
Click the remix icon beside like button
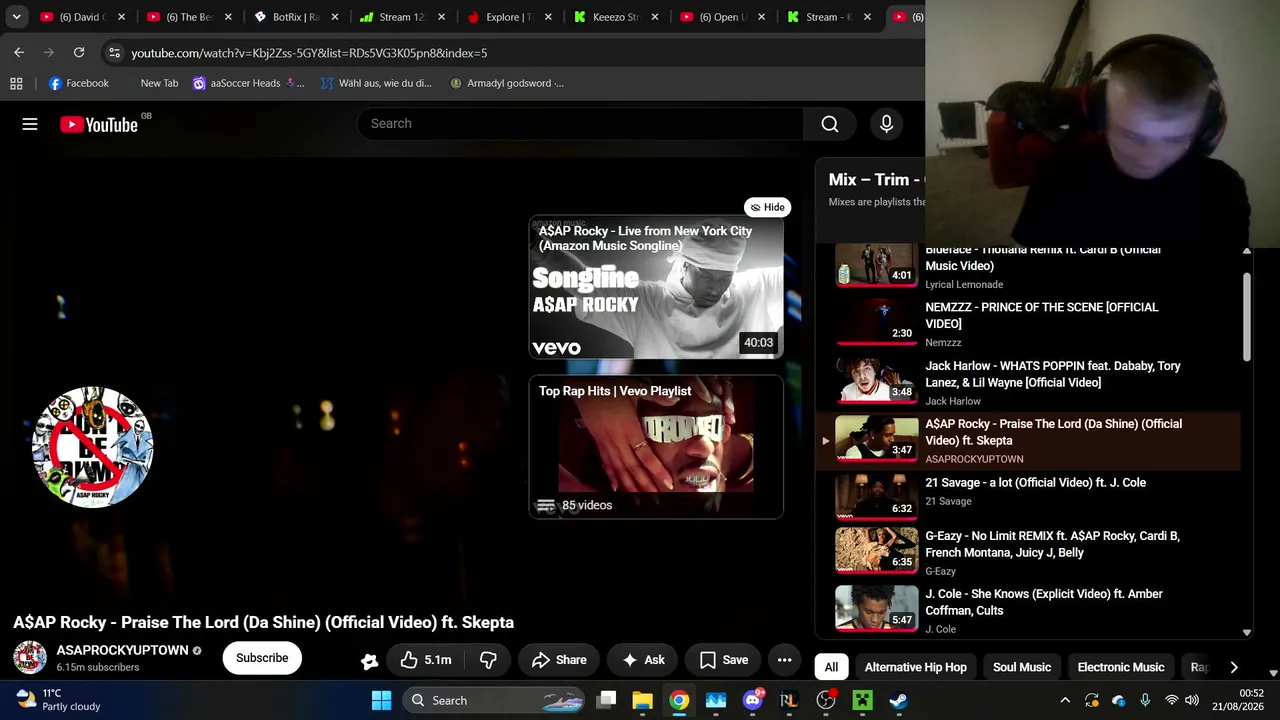pyautogui.click(x=370, y=660)
